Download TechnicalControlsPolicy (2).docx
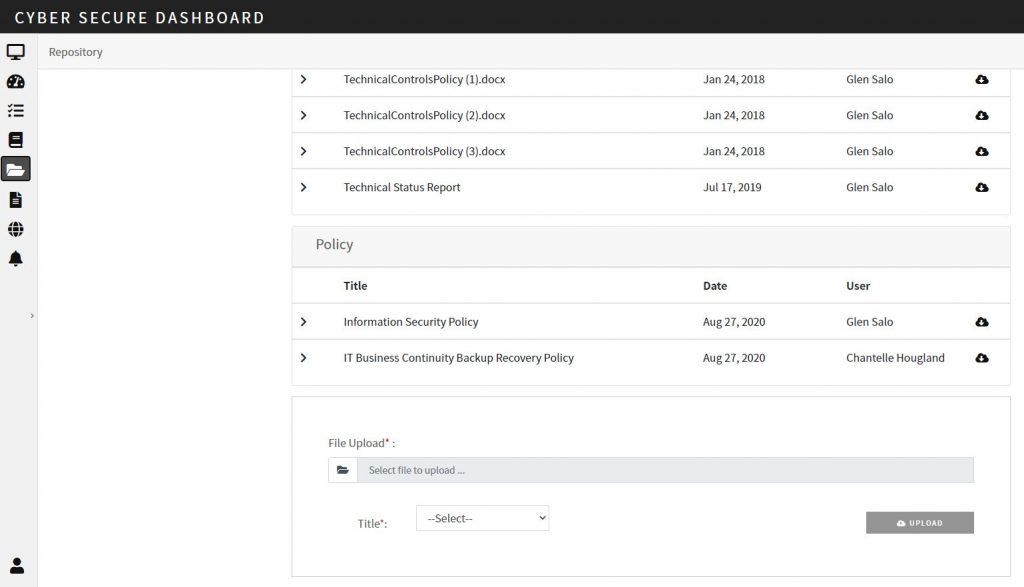1024x587 pixels. pos(982,116)
